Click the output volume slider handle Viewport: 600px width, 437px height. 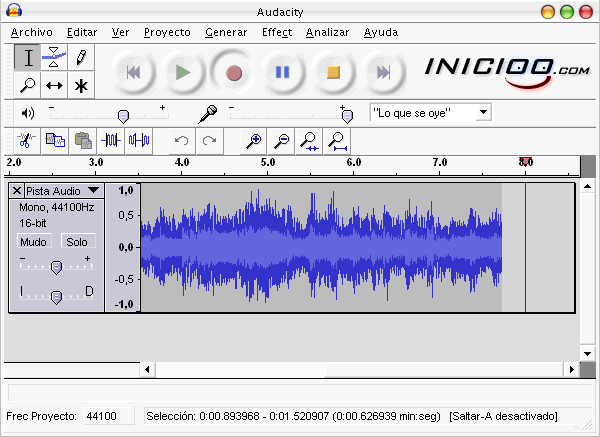pos(123,116)
